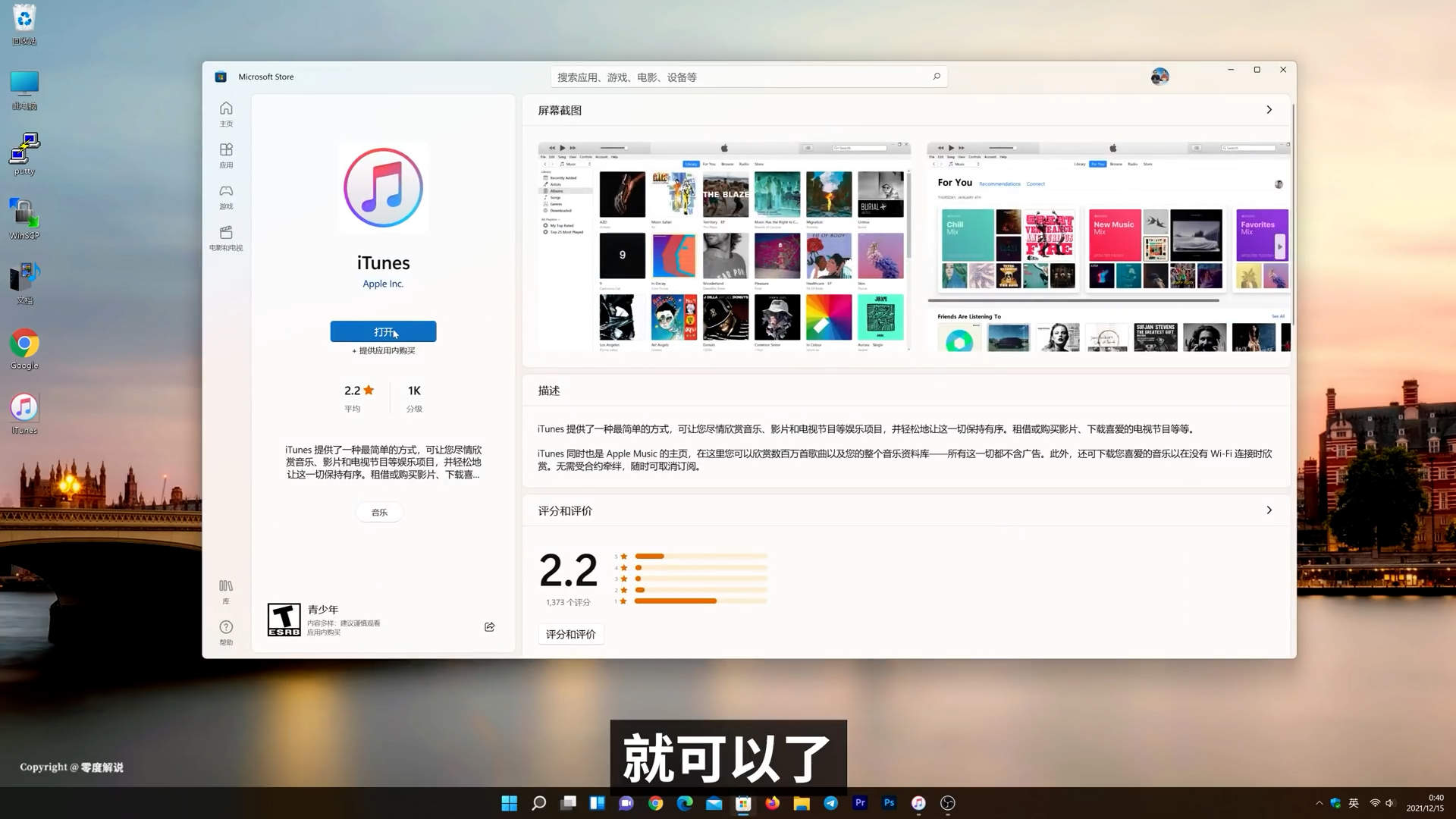Click the user profile avatar
Screen dimensions: 1456x819
(x=1159, y=76)
